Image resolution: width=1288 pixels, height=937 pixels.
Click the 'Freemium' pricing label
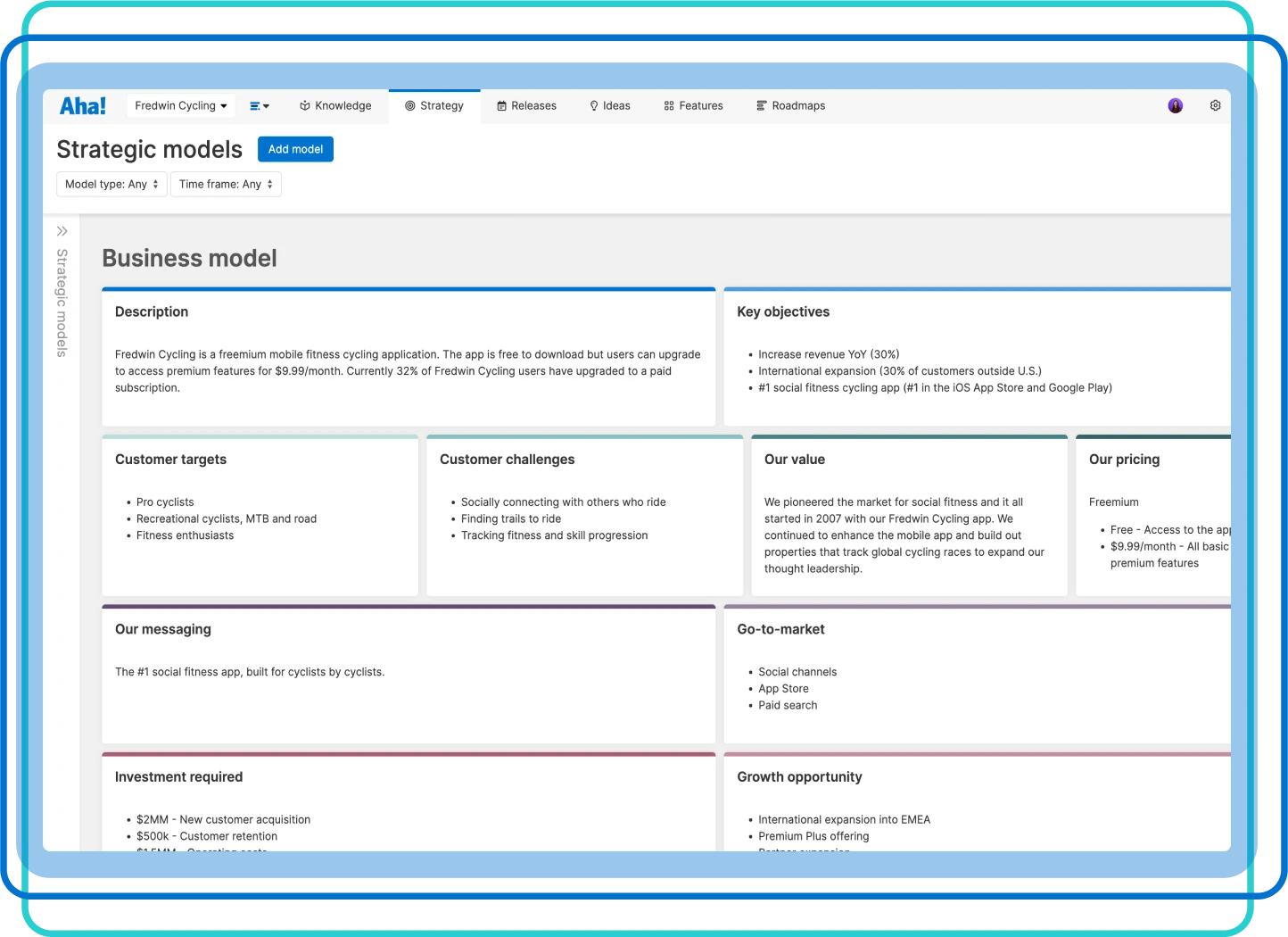click(x=1113, y=502)
